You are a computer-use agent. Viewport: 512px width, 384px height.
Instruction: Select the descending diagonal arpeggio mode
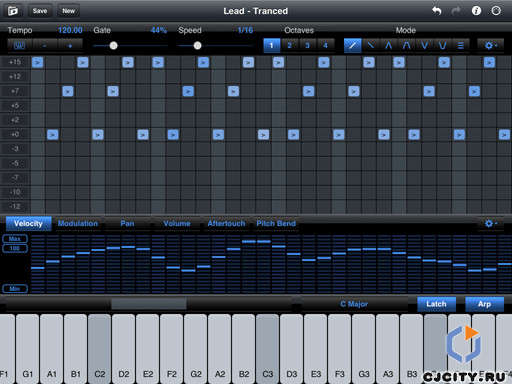point(370,45)
